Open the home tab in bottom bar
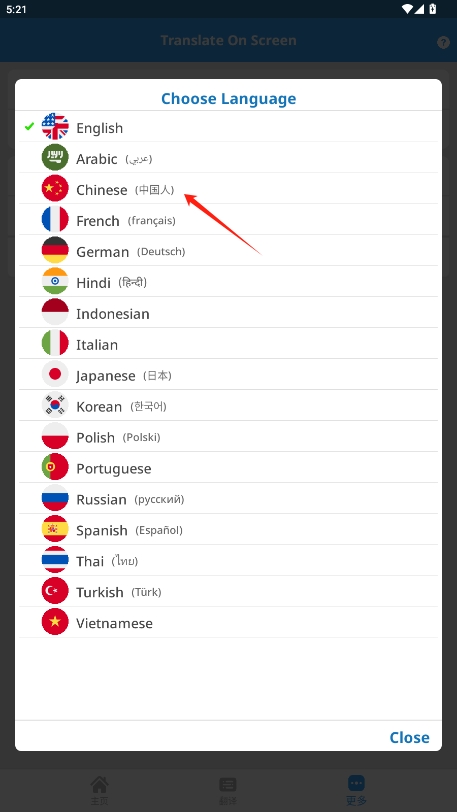 click(x=99, y=790)
